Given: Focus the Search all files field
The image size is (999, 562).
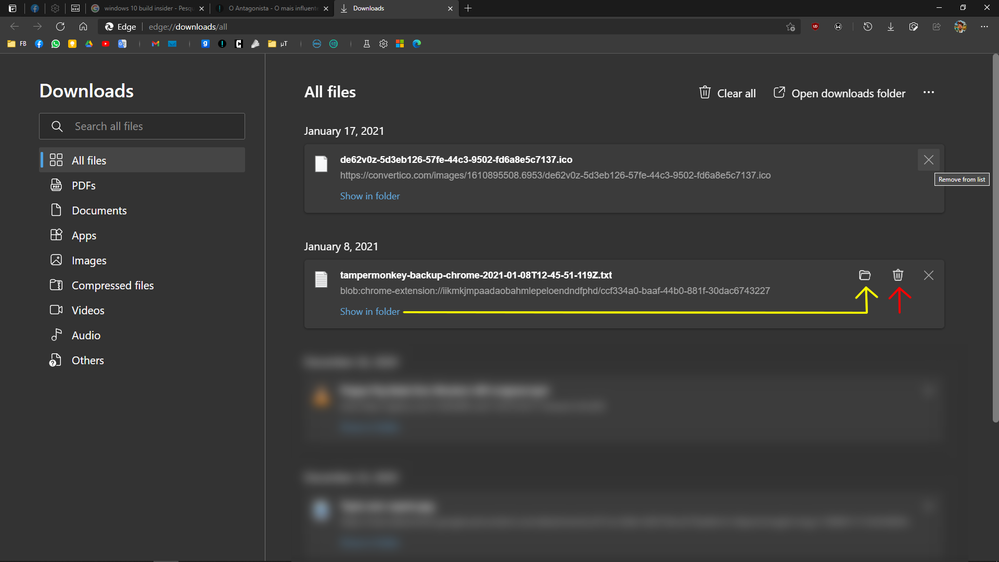Looking at the screenshot, I should click(x=141, y=126).
